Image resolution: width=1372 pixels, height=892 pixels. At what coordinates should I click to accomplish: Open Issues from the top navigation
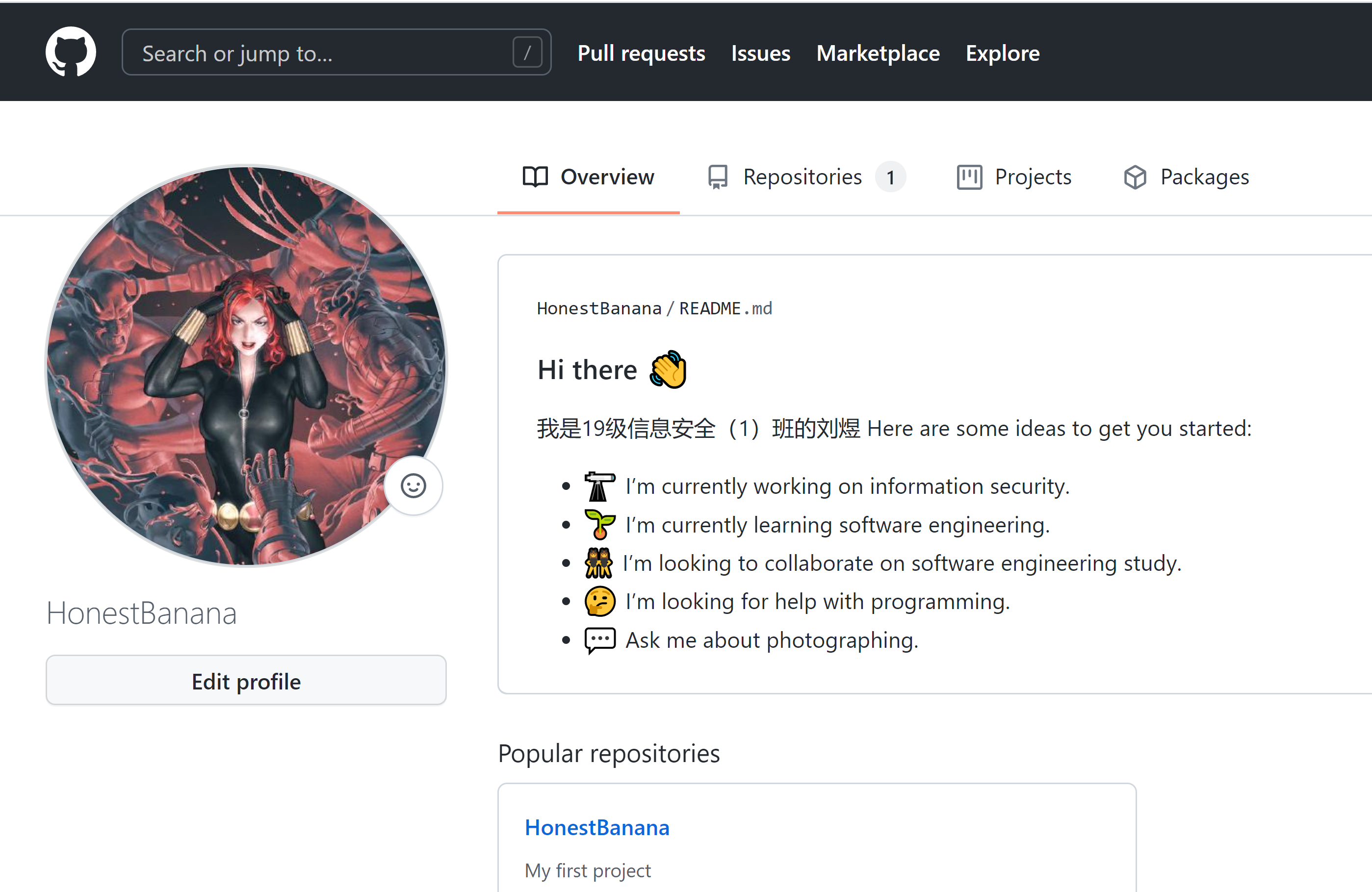[x=760, y=53]
